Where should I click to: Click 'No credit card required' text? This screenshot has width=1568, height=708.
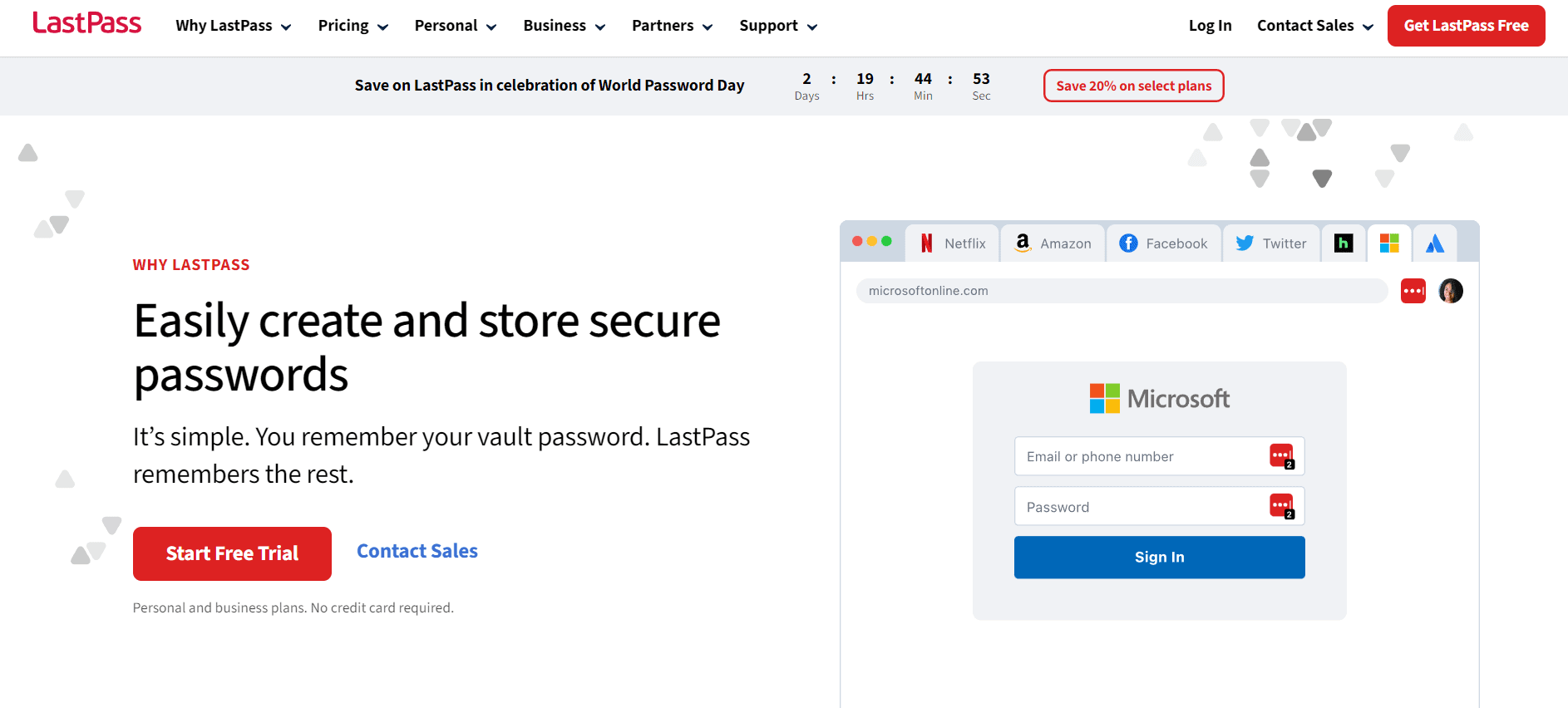coord(382,608)
